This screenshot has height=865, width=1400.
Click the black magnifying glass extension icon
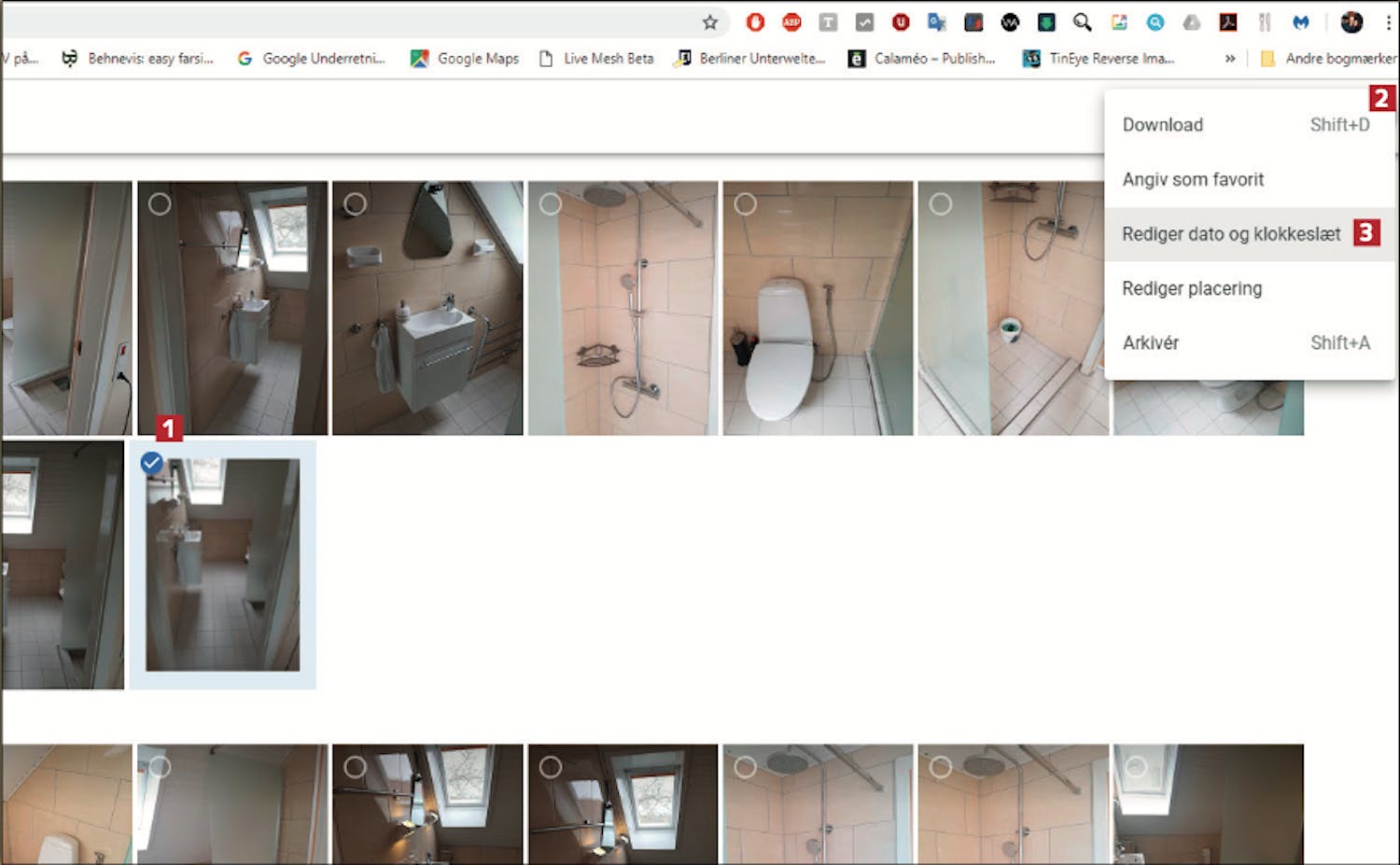tap(1083, 22)
